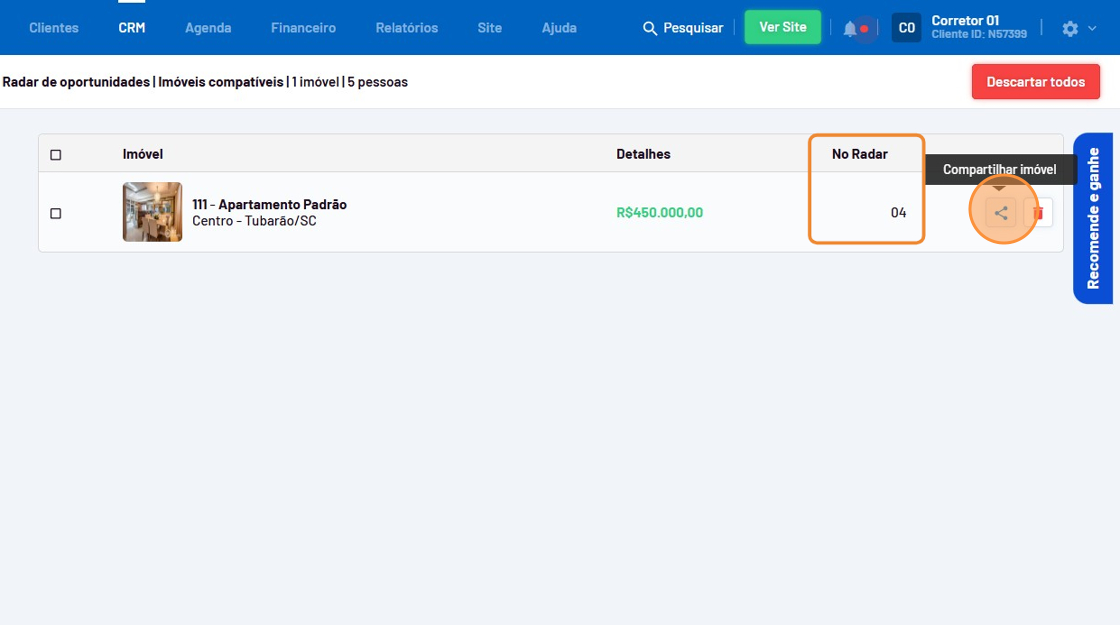The width and height of the screenshot is (1120, 625).
Task: Click the red Descartar todos button
Action: 1035,82
